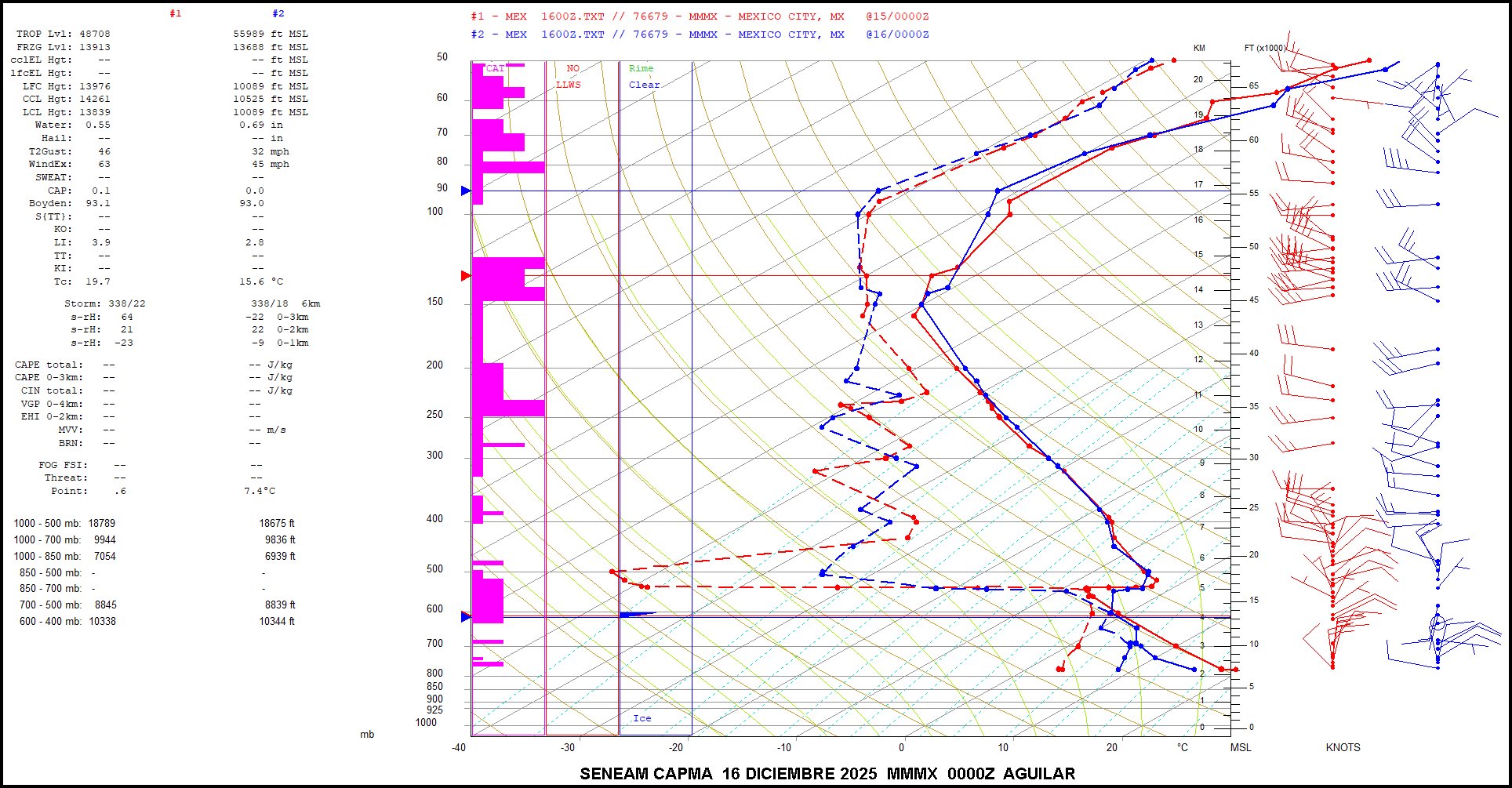This screenshot has height=788, width=1512.
Task: Click the NO LLWS indicator text
Action: 569,77
